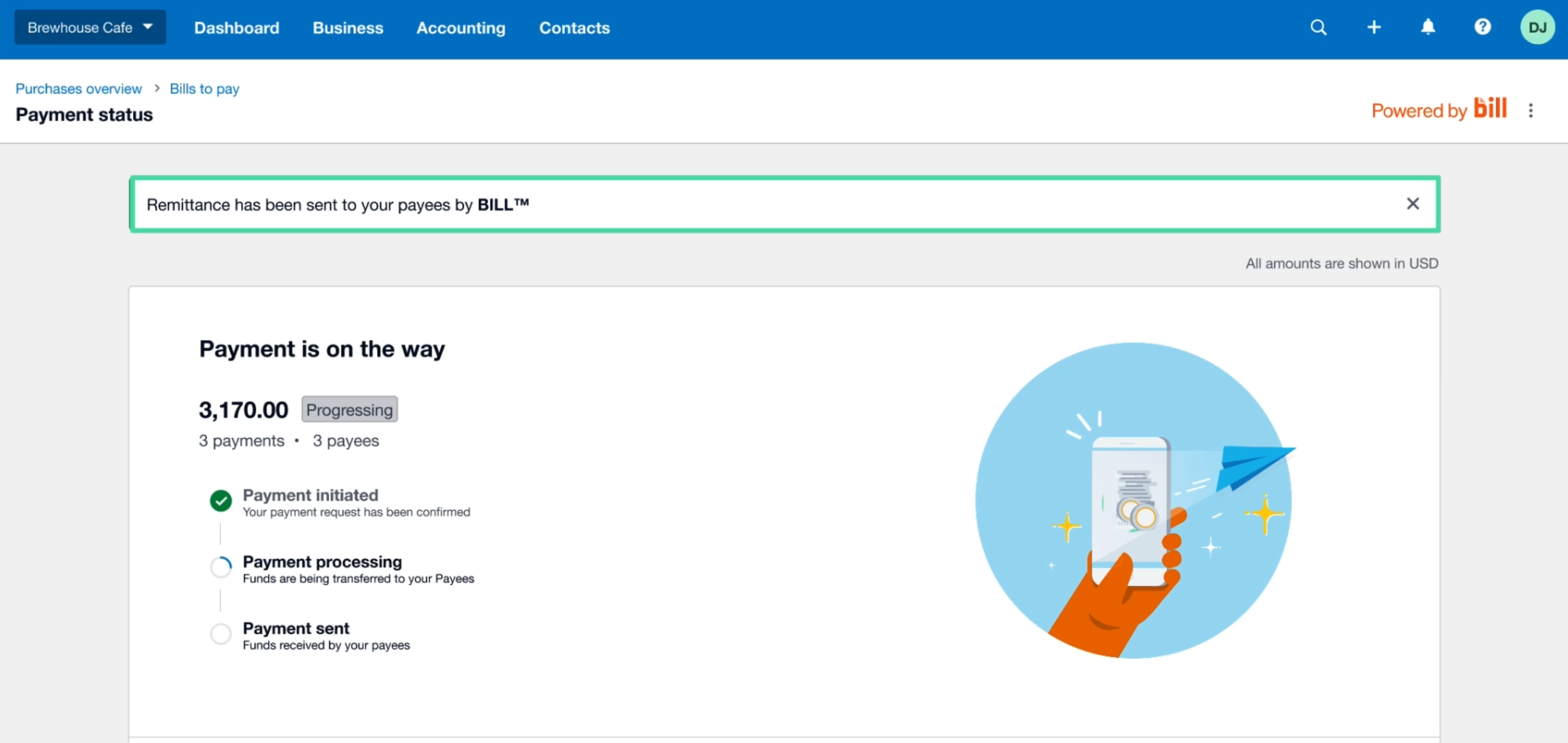Click the green Payment initiated checkmark
Screen dimensions: 1568x743
tap(220, 501)
